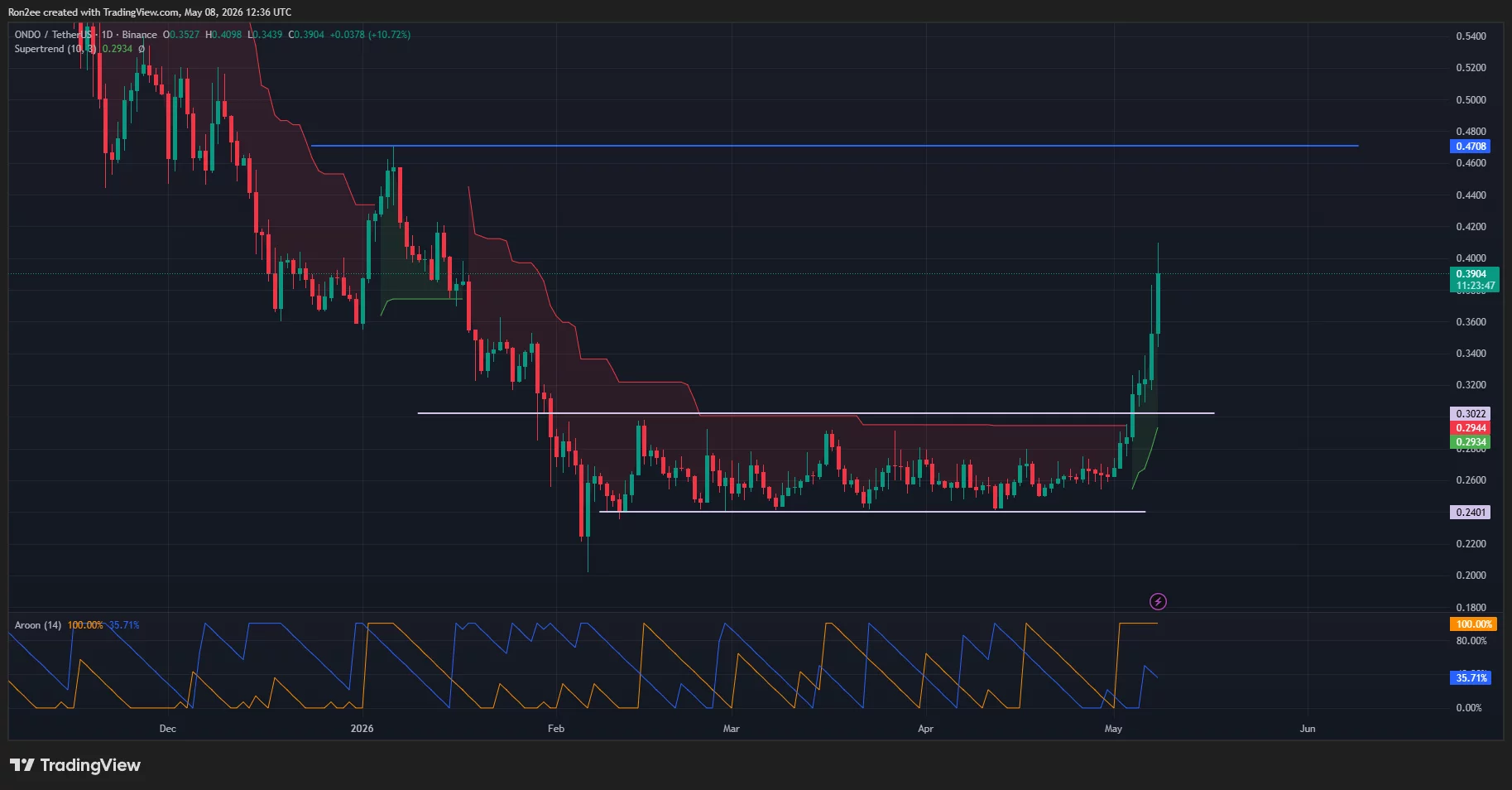Click the 0.3600 price axis tick
The width and height of the screenshot is (1512, 790).
coord(1471,322)
